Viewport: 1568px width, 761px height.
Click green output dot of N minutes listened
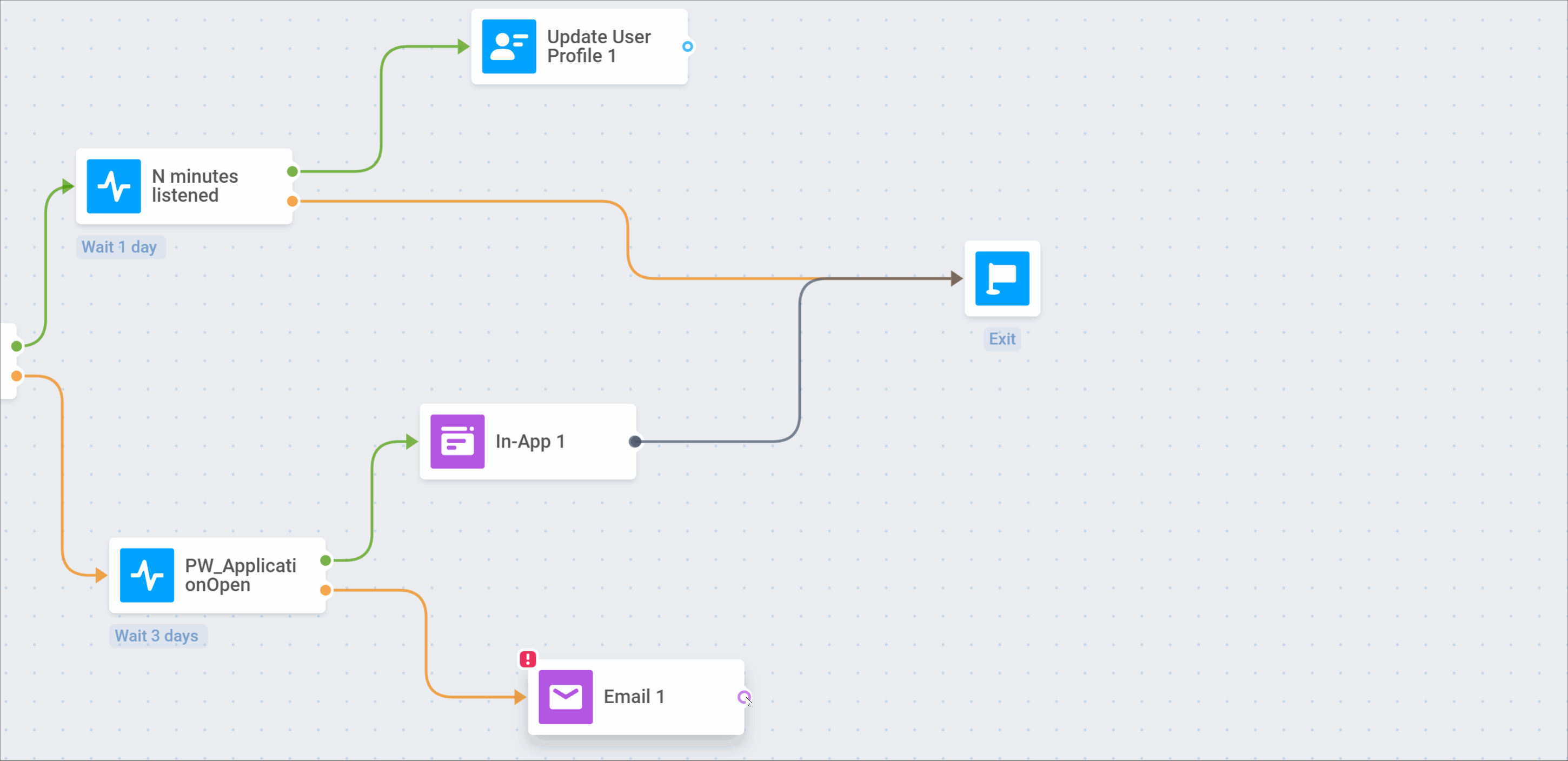[x=293, y=171]
